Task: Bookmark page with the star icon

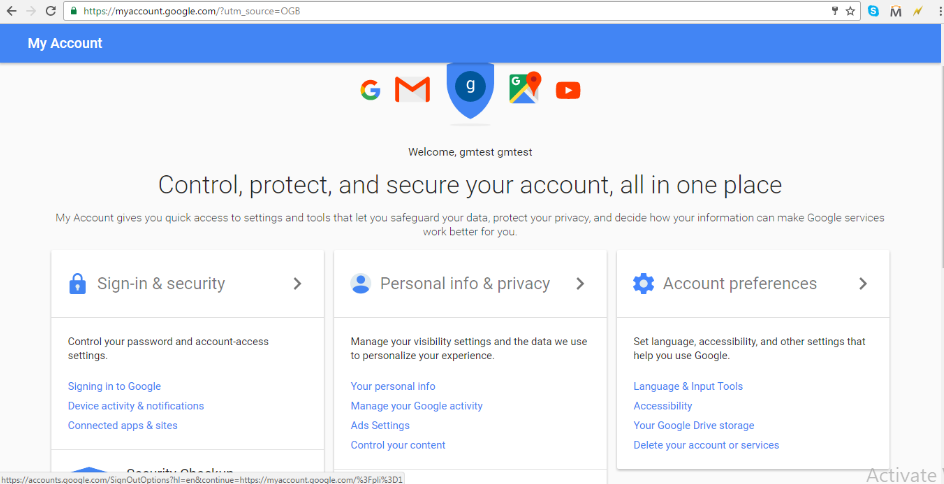Action: pyautogui.click(x=850, y=11)
